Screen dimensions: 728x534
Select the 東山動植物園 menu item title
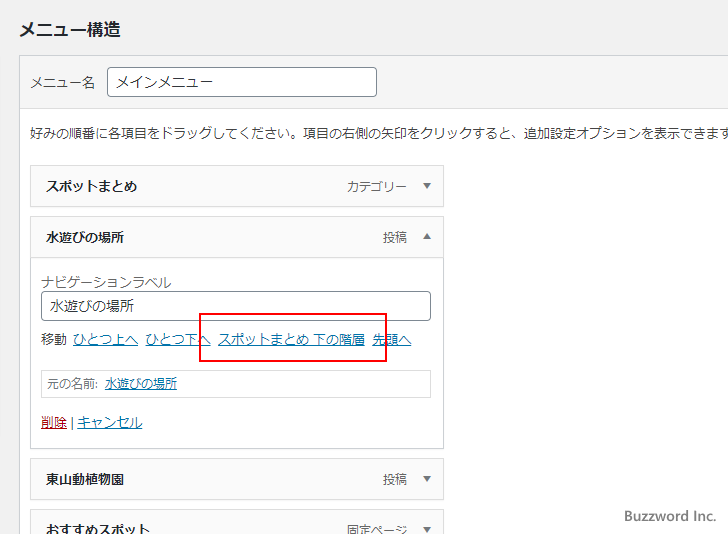click(85, 479)
